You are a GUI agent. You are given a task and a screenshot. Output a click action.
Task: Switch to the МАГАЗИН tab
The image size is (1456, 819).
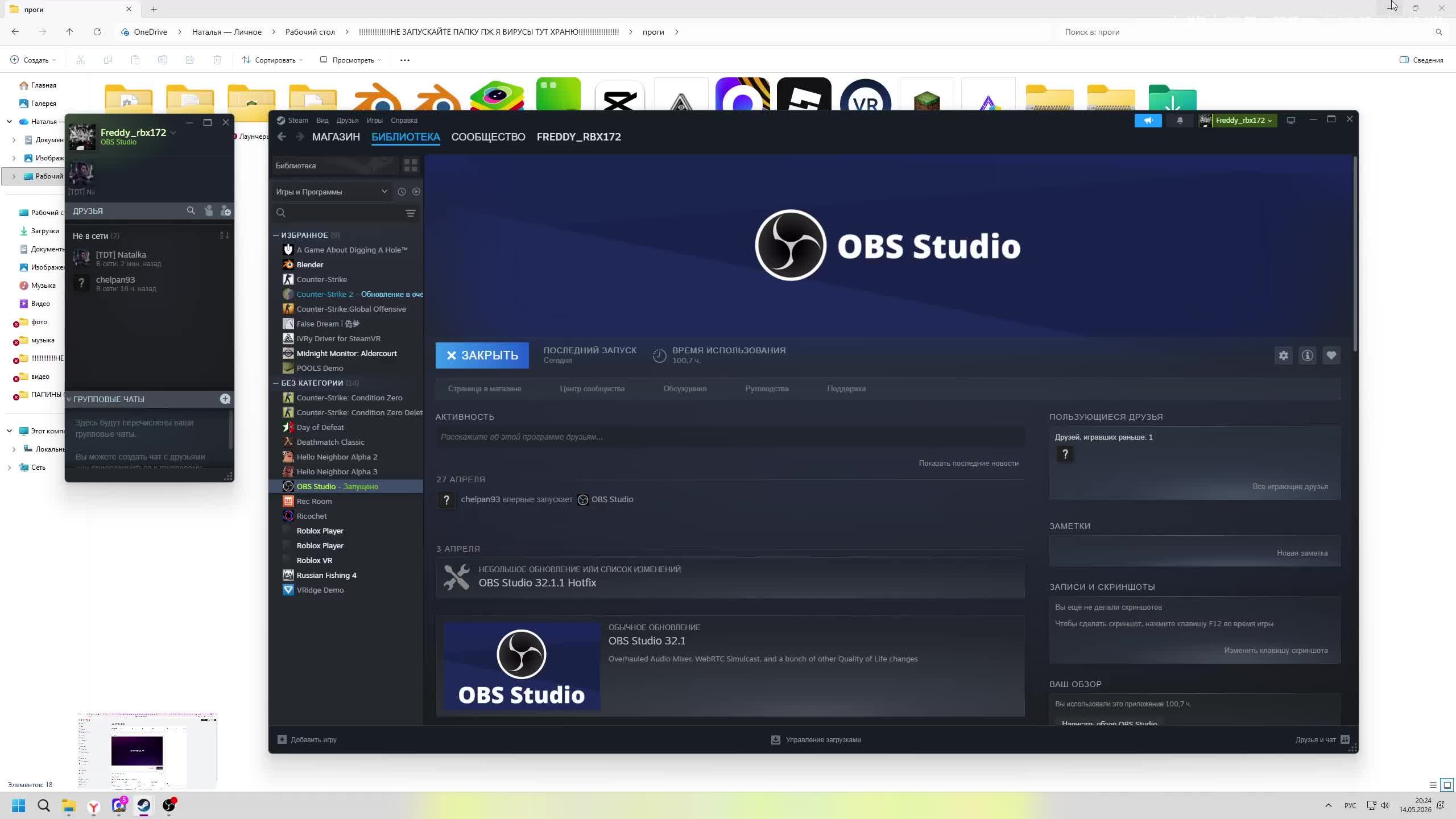(336, 137)
